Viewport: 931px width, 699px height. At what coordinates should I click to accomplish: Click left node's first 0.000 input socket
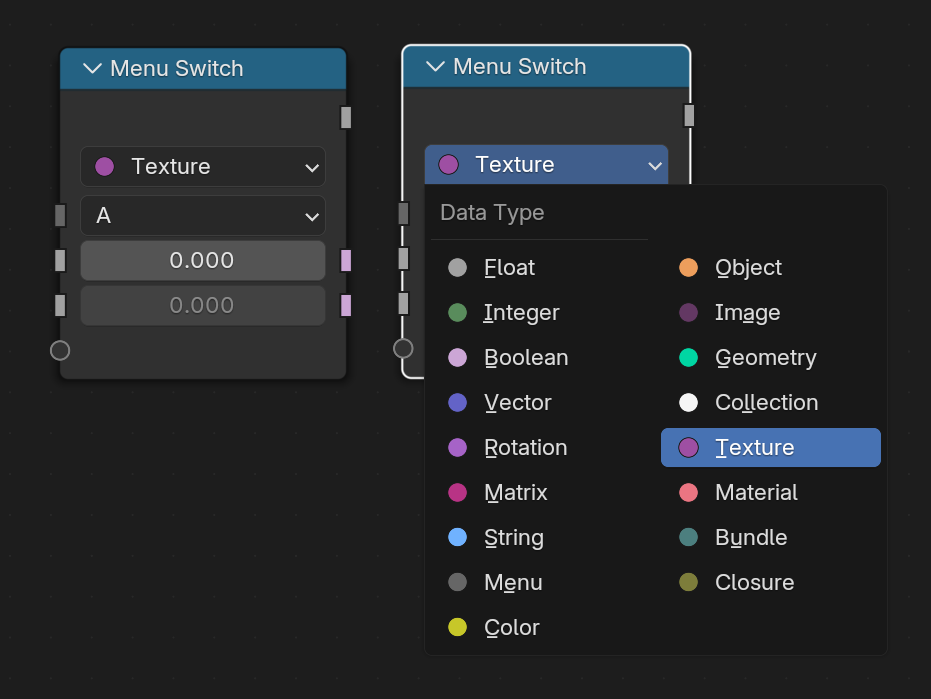(x=60, y=260)
